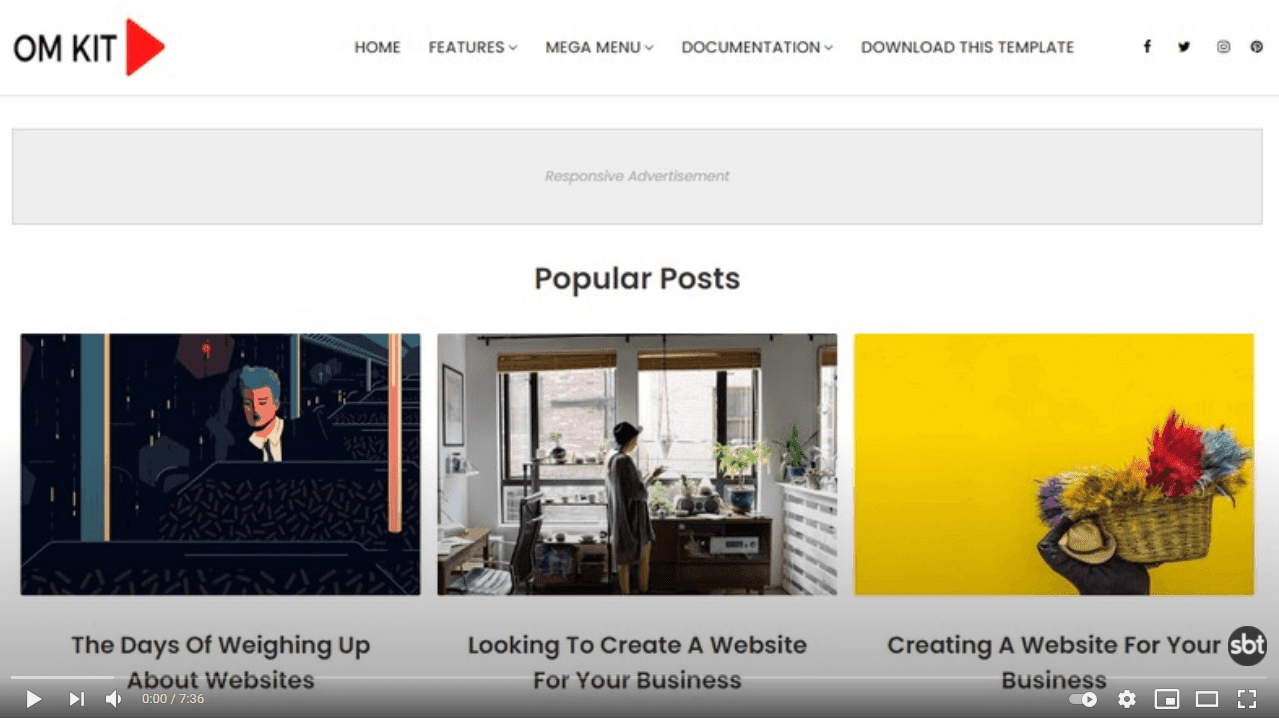This screenshot has width=1279, height=718.
Task: Skip to the next video
Action: pyautogui.click(x=76, y=699)
